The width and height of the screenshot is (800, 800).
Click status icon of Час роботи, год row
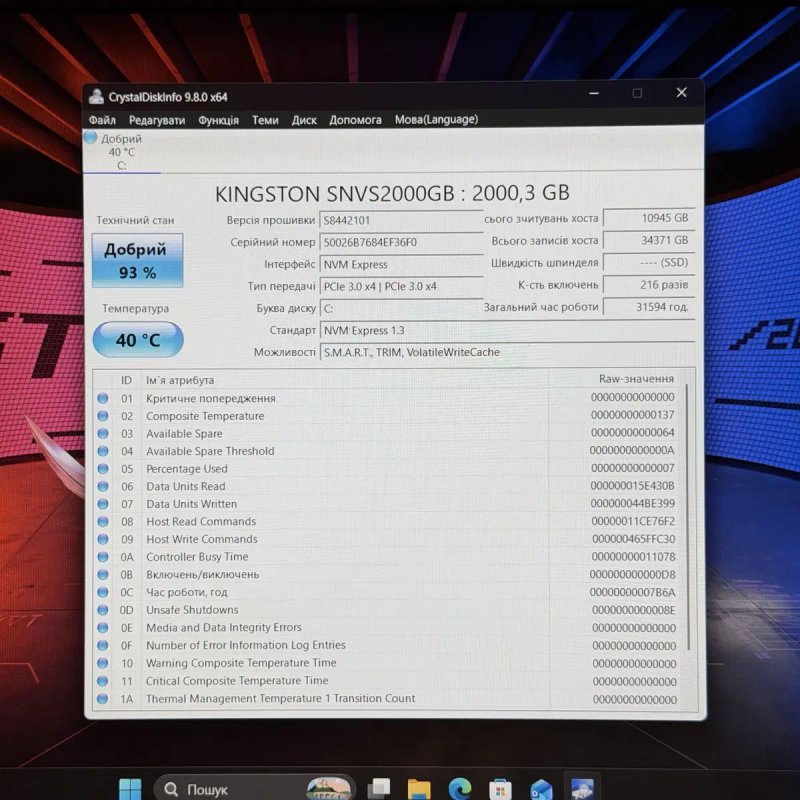click(x=103, y=592)
